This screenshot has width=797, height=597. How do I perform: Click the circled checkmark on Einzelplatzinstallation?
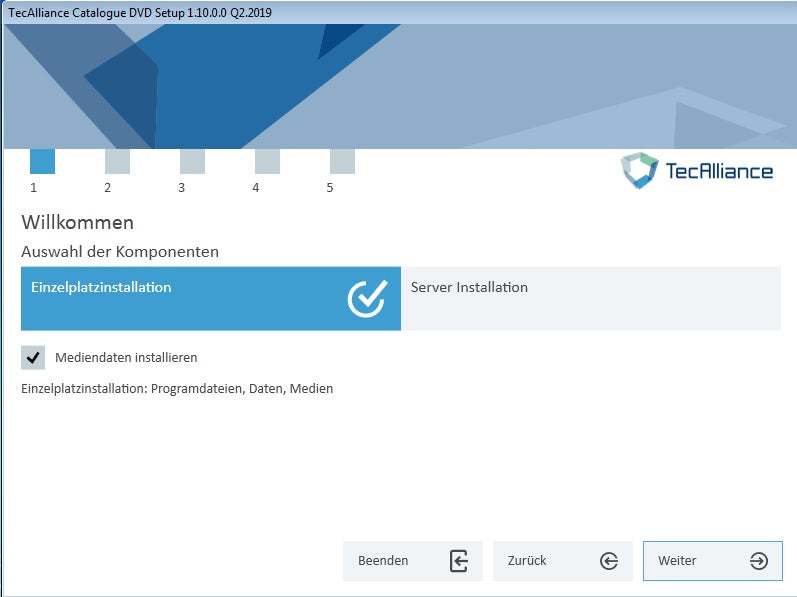(x=367, y=298)
